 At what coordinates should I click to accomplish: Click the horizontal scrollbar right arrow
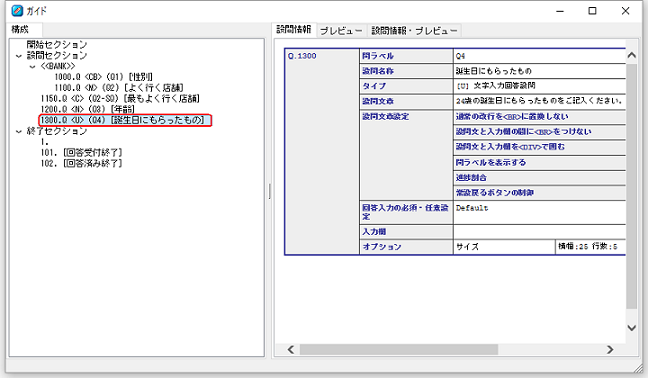coord(610,349)
